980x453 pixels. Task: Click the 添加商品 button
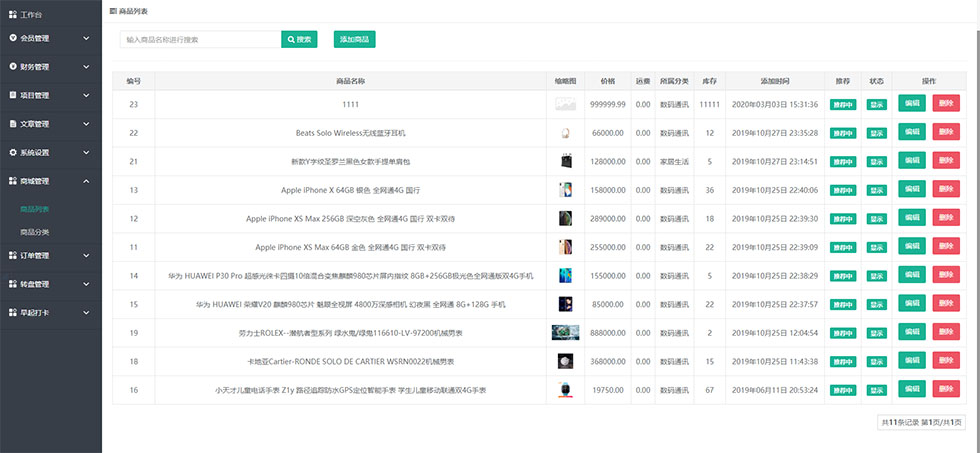(x=354, y=39)
